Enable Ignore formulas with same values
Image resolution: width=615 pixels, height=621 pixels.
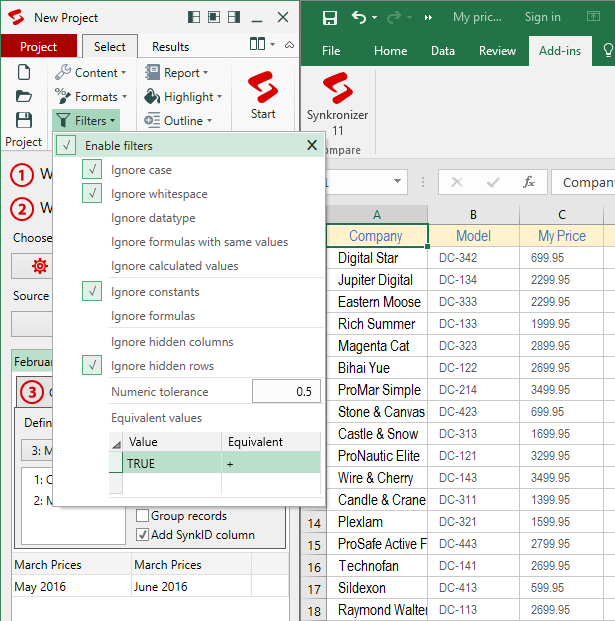(x=199, y=242)
